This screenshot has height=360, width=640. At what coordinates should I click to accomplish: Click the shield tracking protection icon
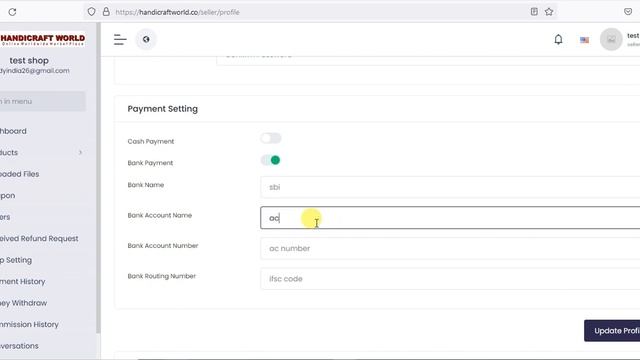(x=91, y=12)
